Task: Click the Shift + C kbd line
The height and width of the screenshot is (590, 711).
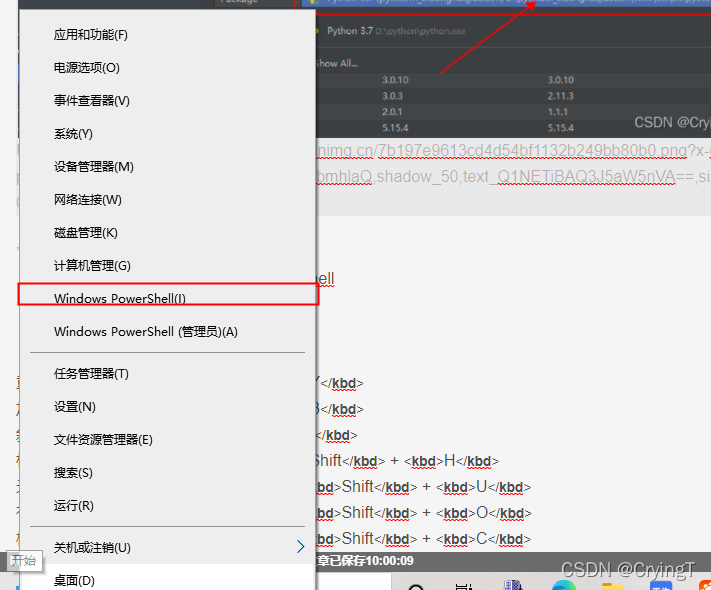Action: [x=423, y=539]
